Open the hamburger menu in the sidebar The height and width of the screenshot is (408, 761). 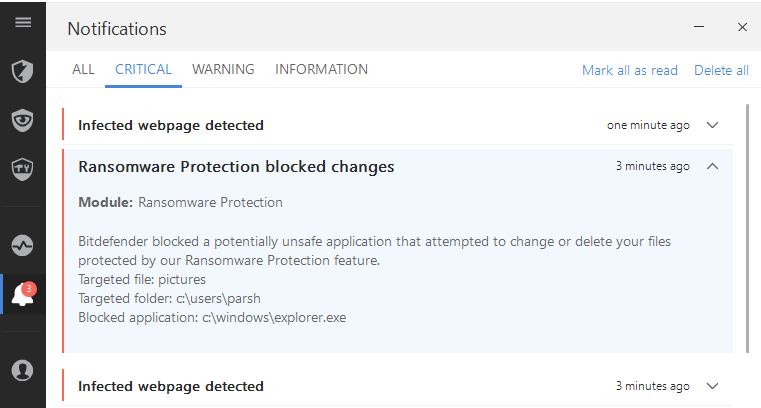(x=22, y=22)
